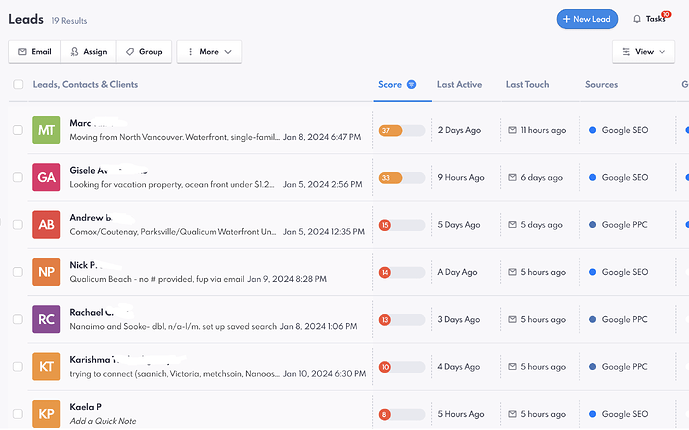Click the last-touch email icon in Karishma's row

(512, 367)
